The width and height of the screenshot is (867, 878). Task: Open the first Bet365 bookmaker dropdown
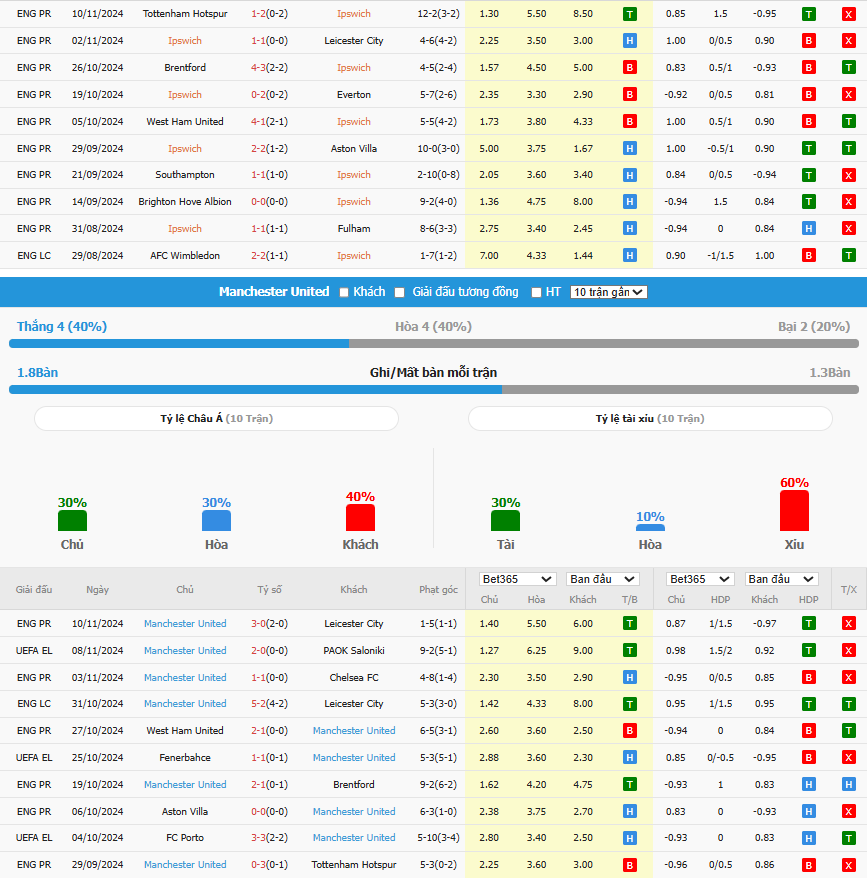(x=518, y=579)
